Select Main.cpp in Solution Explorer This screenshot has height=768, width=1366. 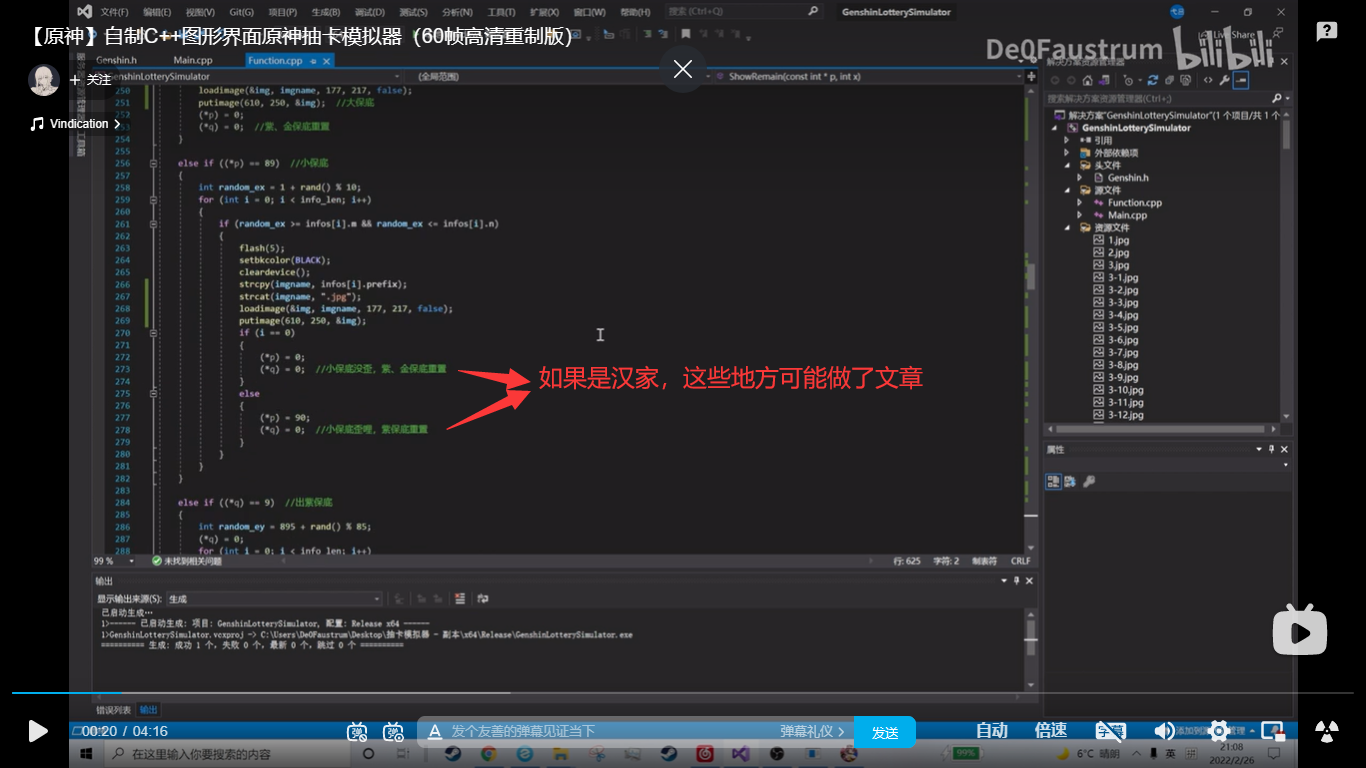(1127, 215)
